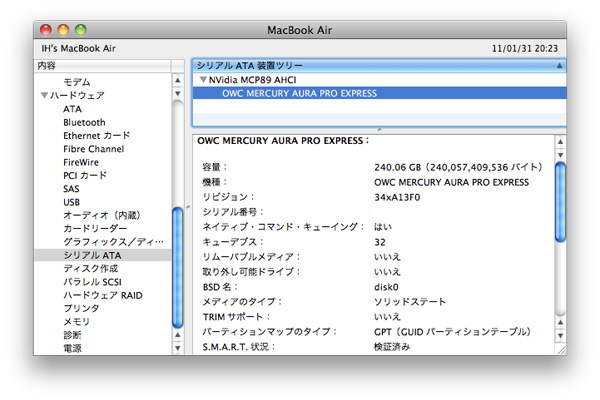The height and width of the screenshot is (400, 600).
Task: Click the BSD name value disk0
Action: click(x=386, y=287)
